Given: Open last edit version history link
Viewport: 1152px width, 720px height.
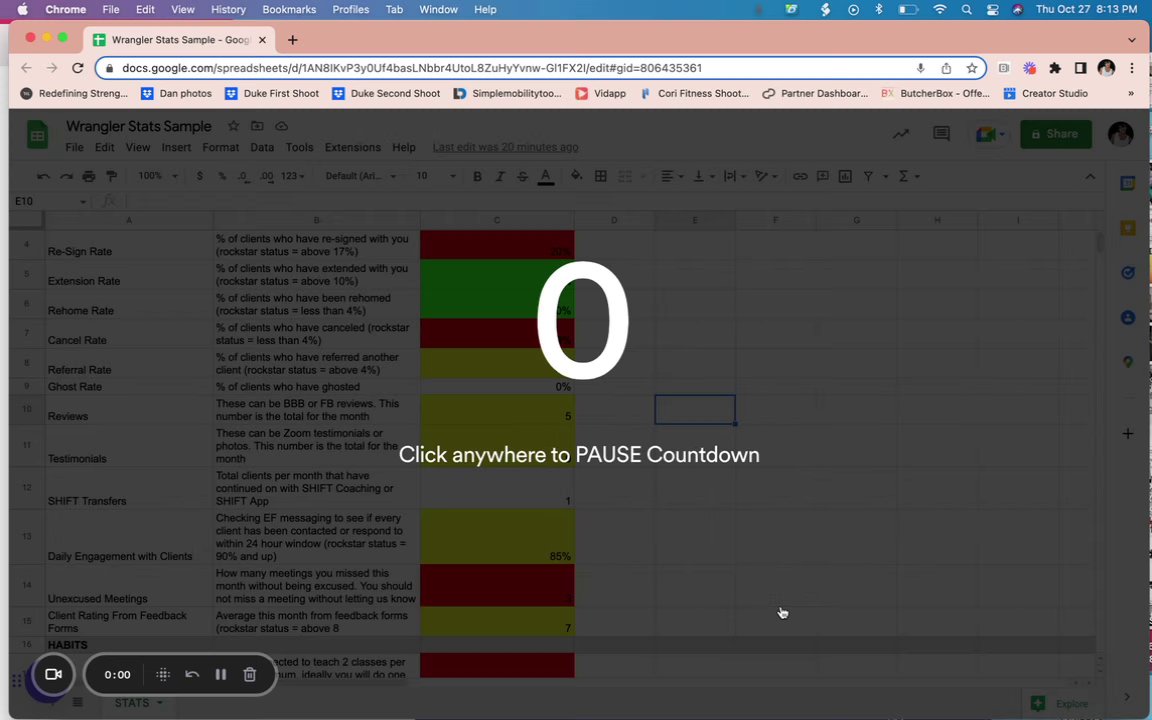Looking at the screenshot, I should coord(505,147).
